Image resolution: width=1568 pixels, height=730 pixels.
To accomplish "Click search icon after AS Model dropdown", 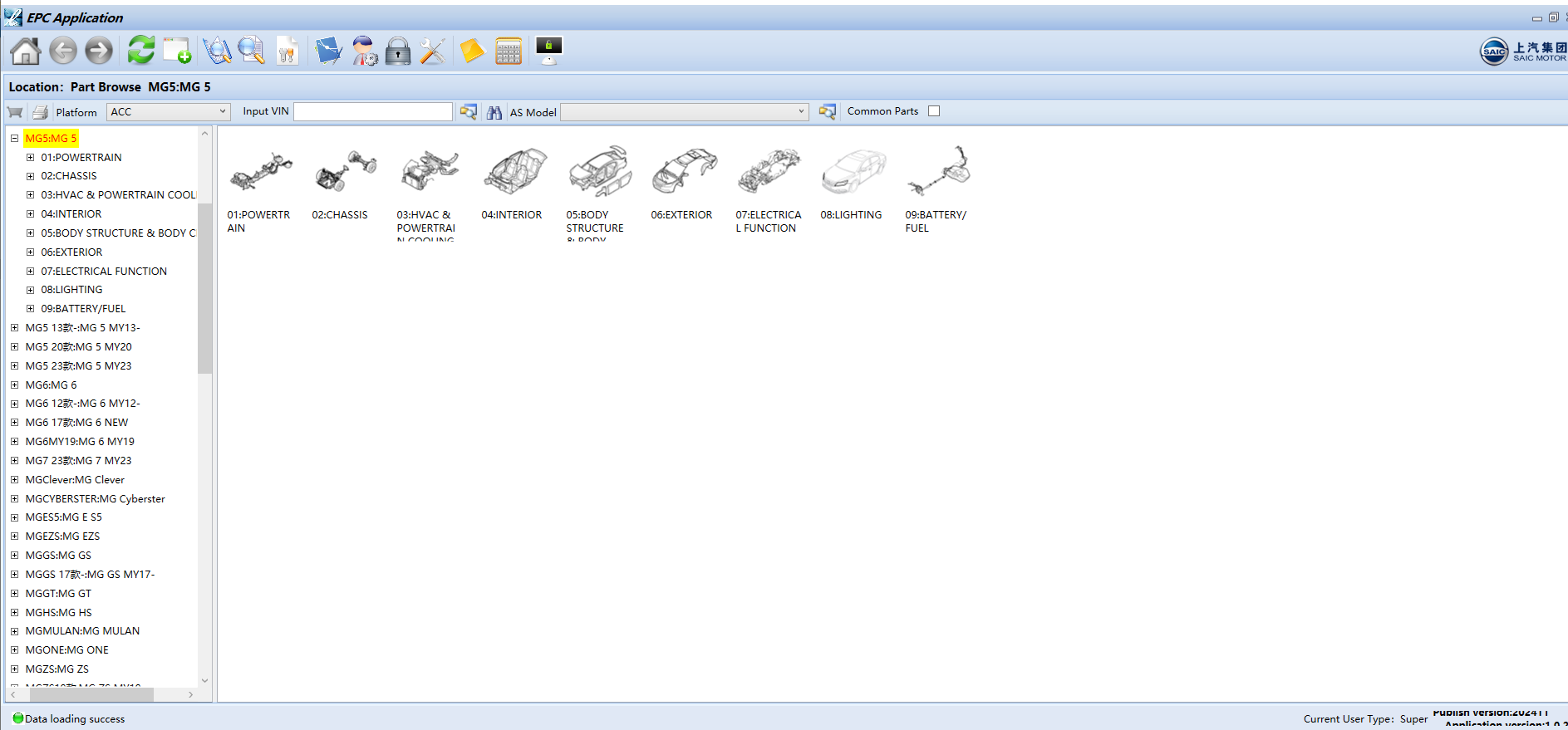I will point(827,111).
